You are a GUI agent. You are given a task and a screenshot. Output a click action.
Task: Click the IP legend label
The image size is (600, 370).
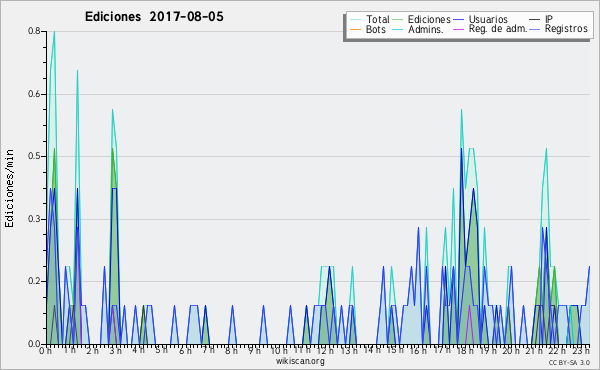pos(549,19)
